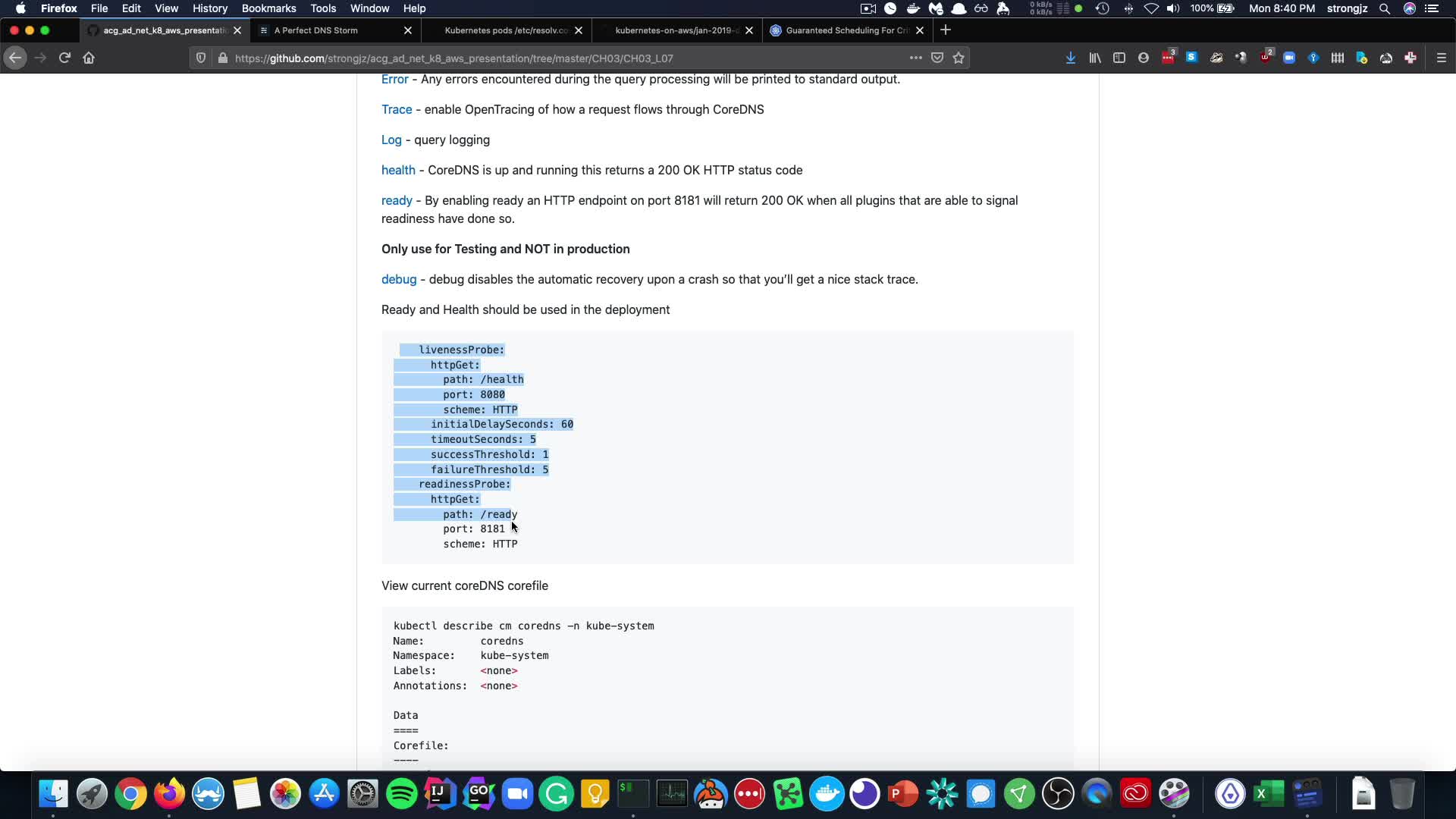Save page to Pocket
The image size is (1456, 819).
point(937,58)
